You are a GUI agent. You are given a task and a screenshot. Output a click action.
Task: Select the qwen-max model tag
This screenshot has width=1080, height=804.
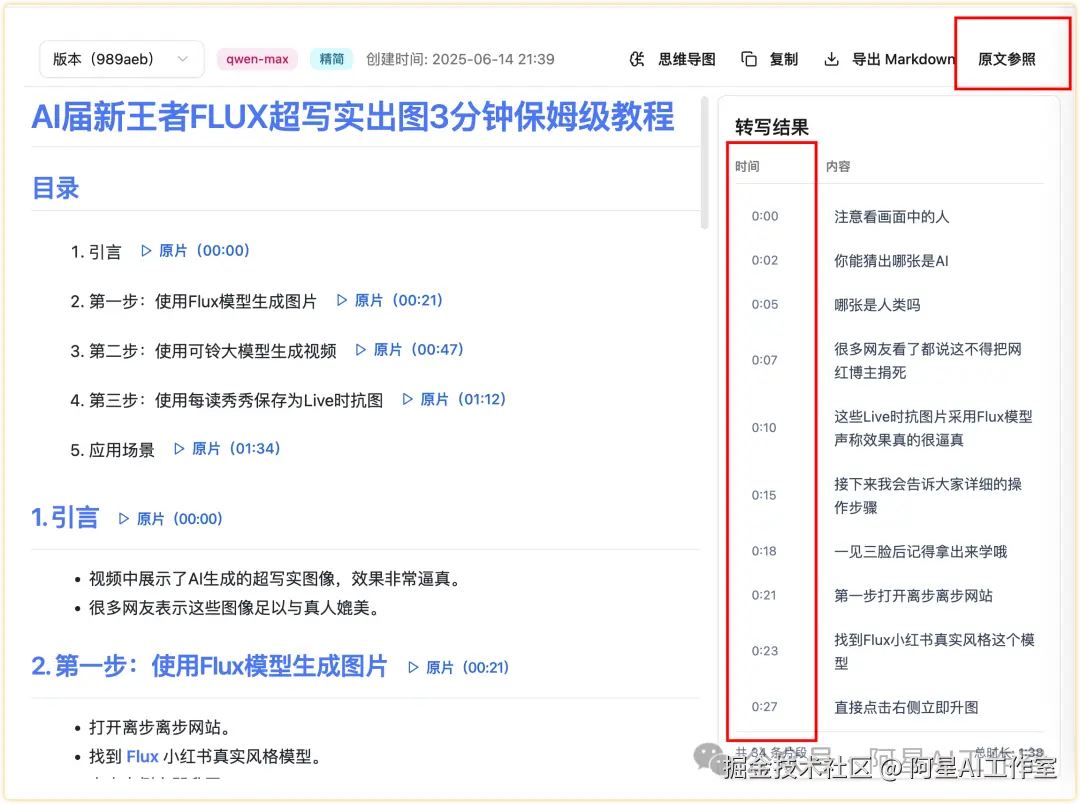tap(257, 59)
